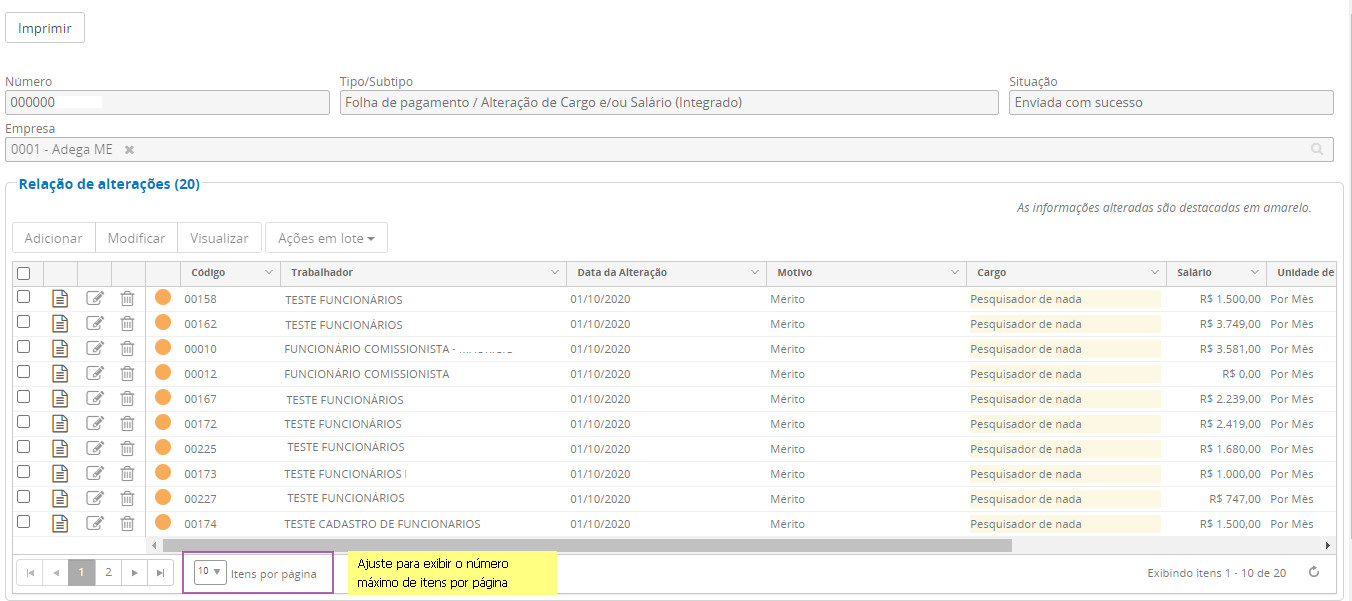Click scrollbar left arrow
The height and width of the screenshot is (601, 1352).
tap(153, 546)
